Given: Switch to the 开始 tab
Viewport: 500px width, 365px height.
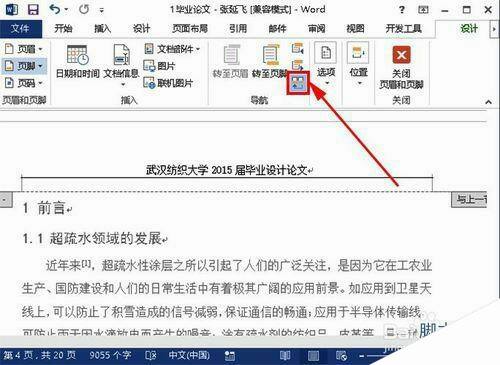Looking at the screenshot, I should click(x=63, y=29).
